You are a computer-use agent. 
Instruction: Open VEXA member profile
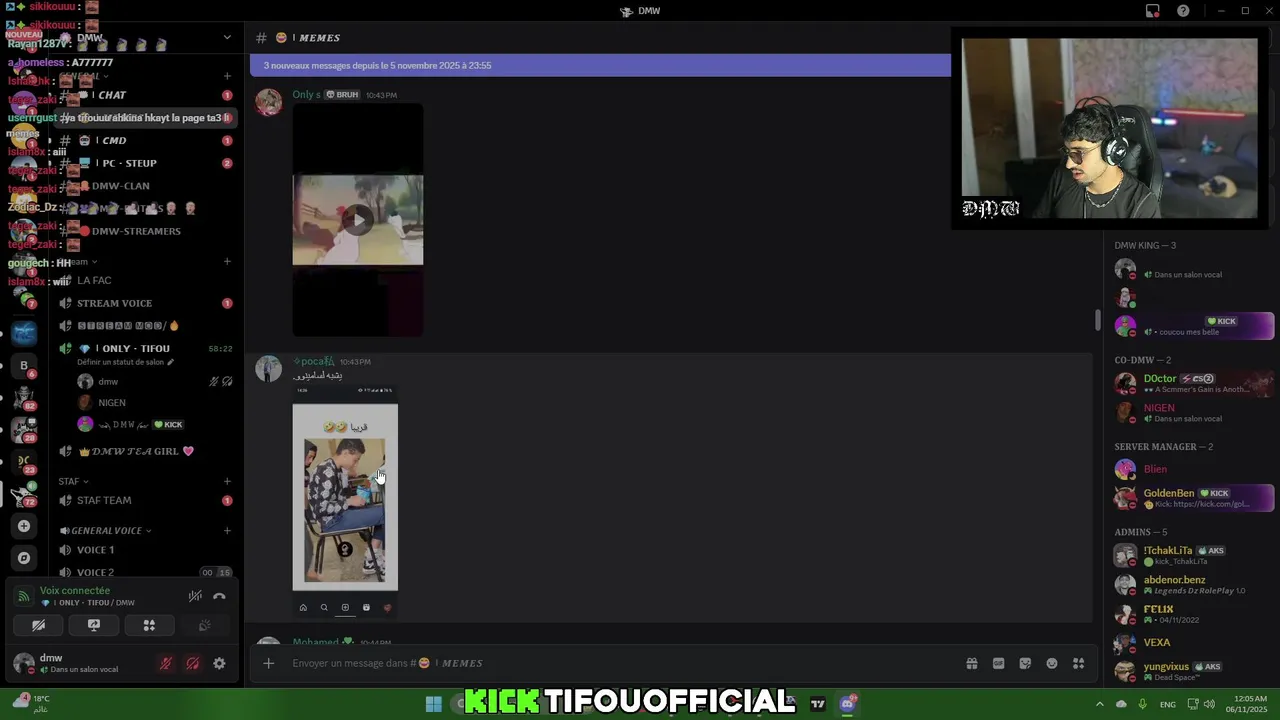[1193, 642]
